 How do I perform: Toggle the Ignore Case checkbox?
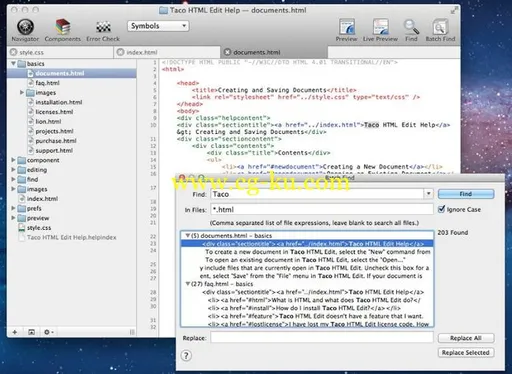tap(441, 209)
